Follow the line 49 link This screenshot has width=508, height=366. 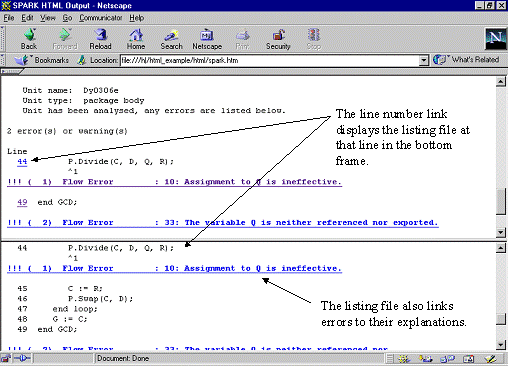(22, 202)
